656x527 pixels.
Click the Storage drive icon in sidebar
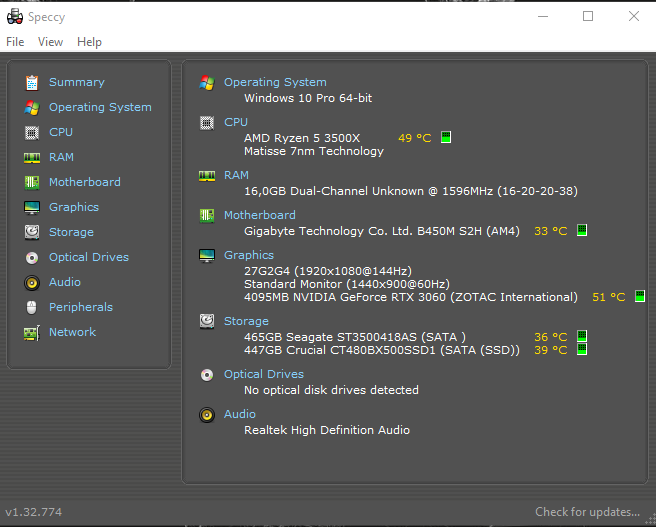click(x=31, y=232)
